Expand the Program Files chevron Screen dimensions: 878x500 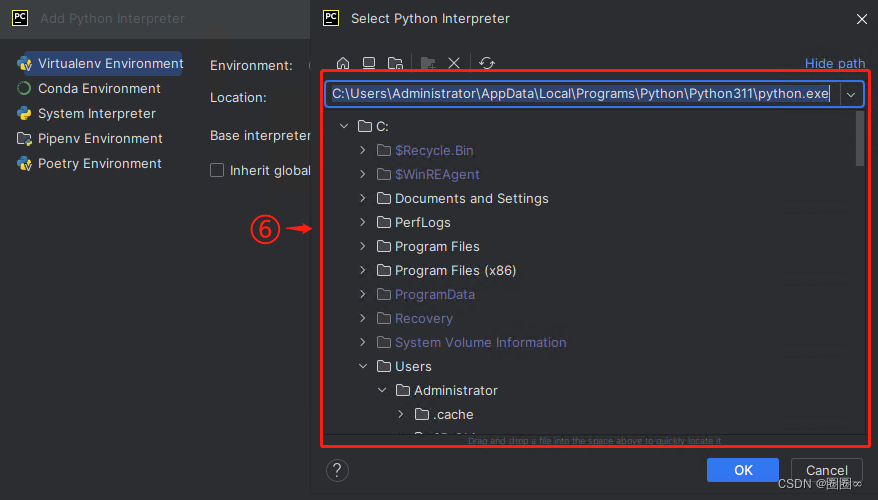coord(363,246)
